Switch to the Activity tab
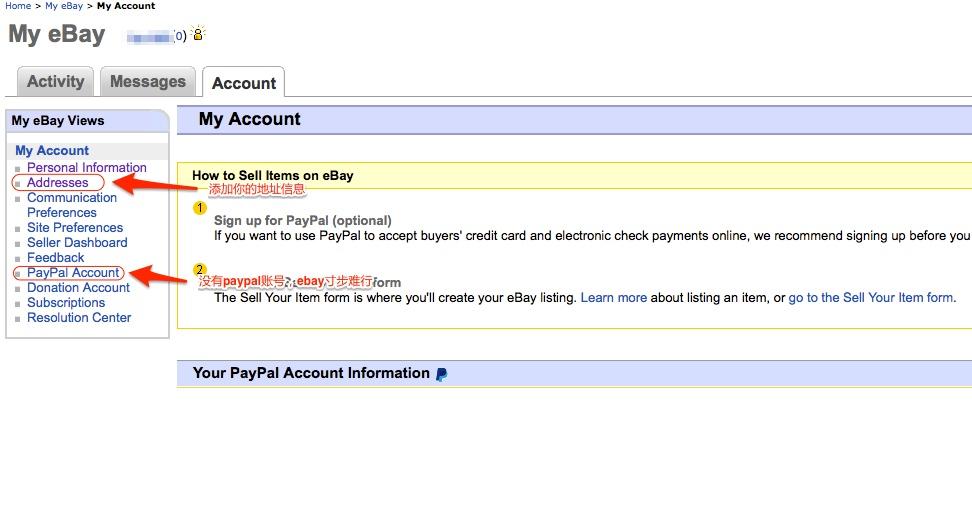972x511 pixels. [x=55, y=81]
